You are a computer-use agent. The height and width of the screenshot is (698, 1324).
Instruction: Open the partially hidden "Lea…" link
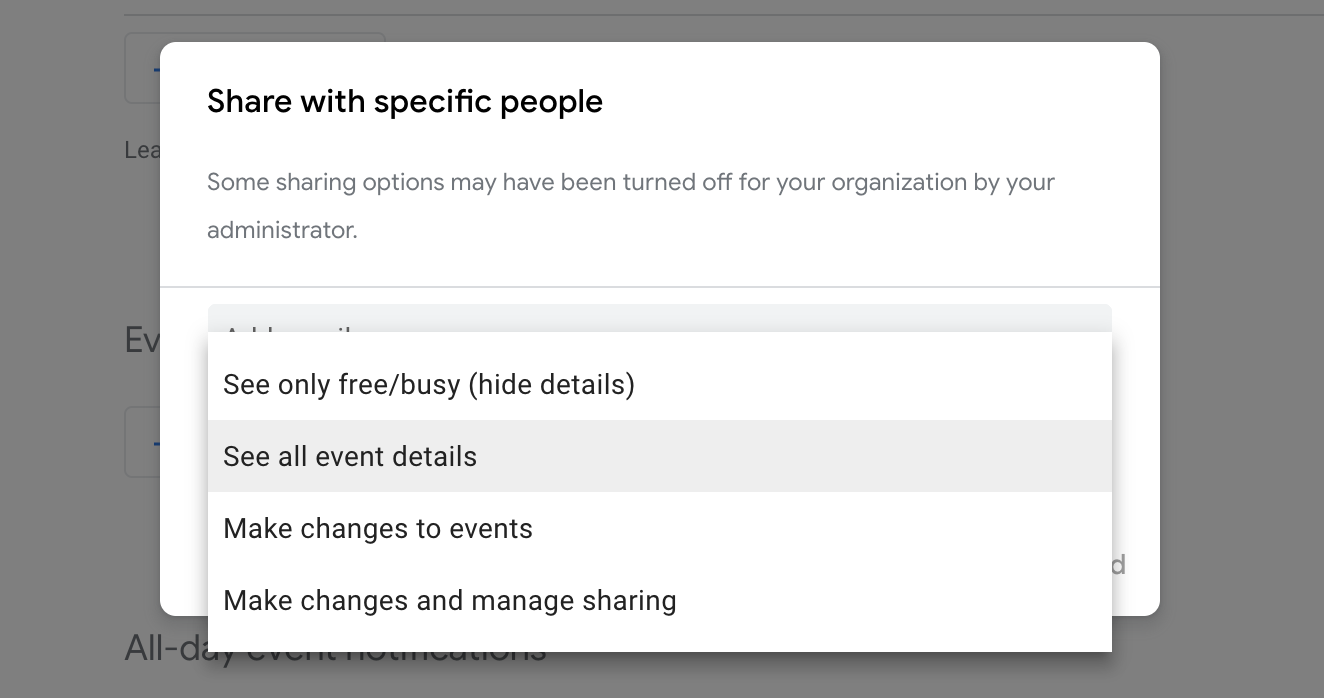pyautogui.click(x=141, y=150)
